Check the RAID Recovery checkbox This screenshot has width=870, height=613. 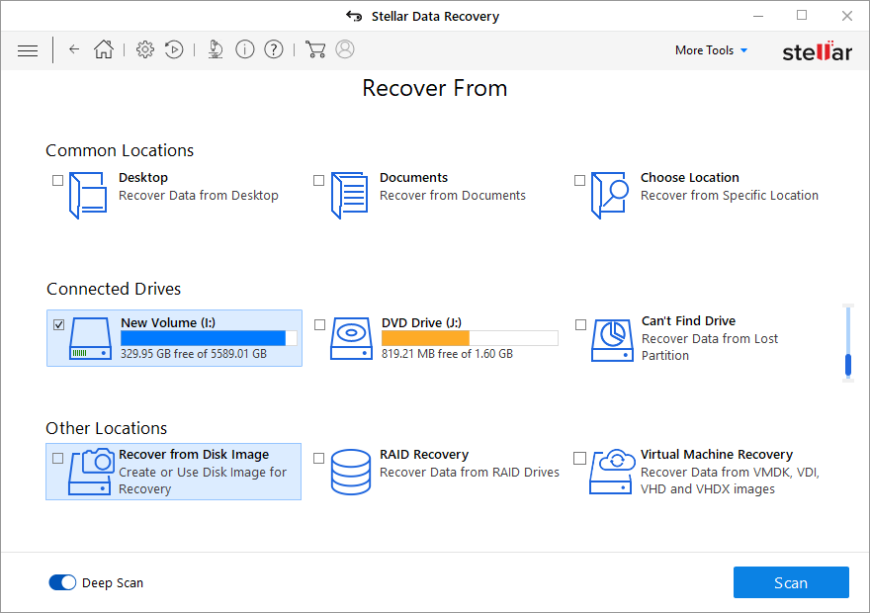pos(318,458)
